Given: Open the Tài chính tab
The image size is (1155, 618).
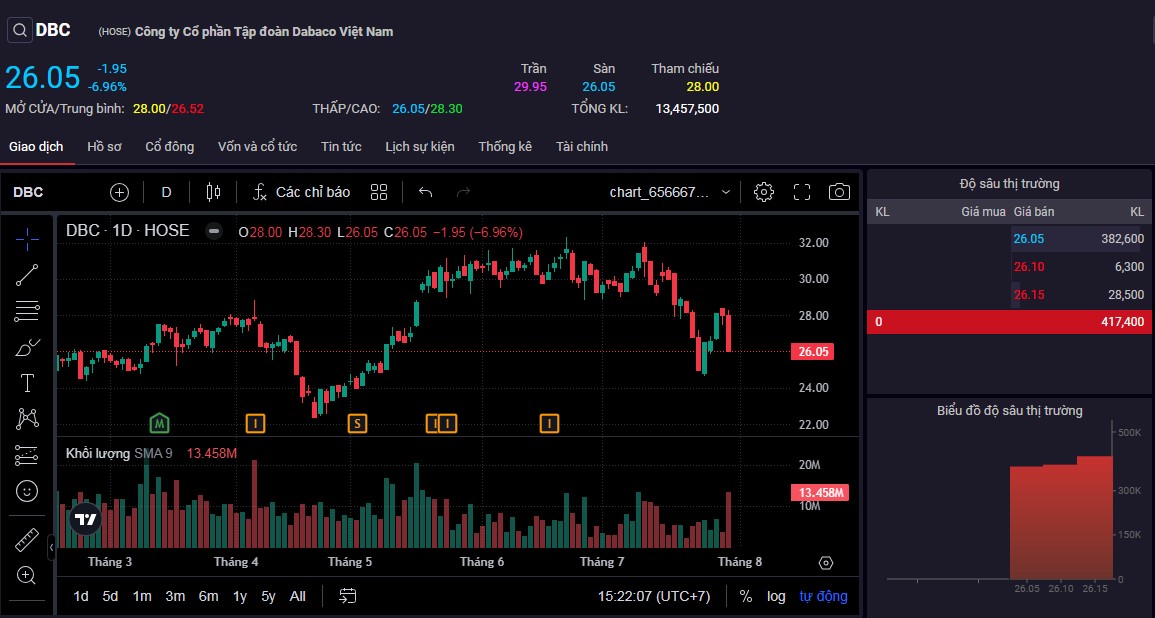Looking at the screenshot, I should (x=582, y=147).
